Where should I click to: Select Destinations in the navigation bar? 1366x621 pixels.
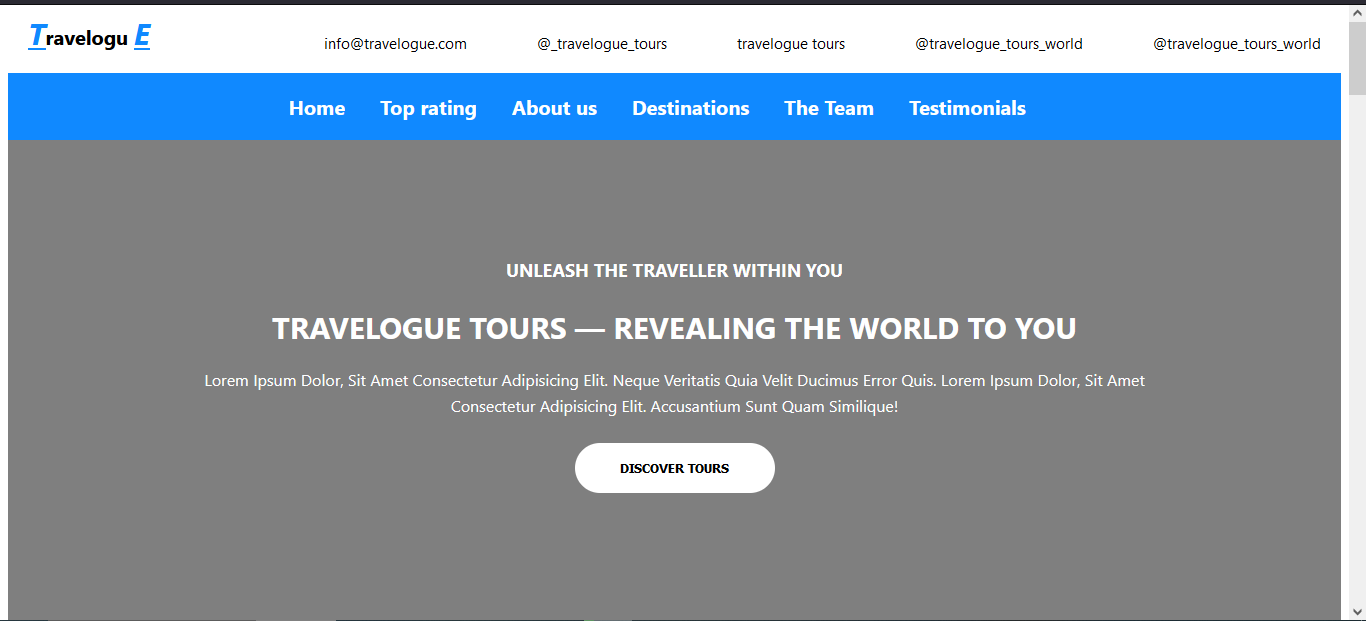click(x=690, y=108)
